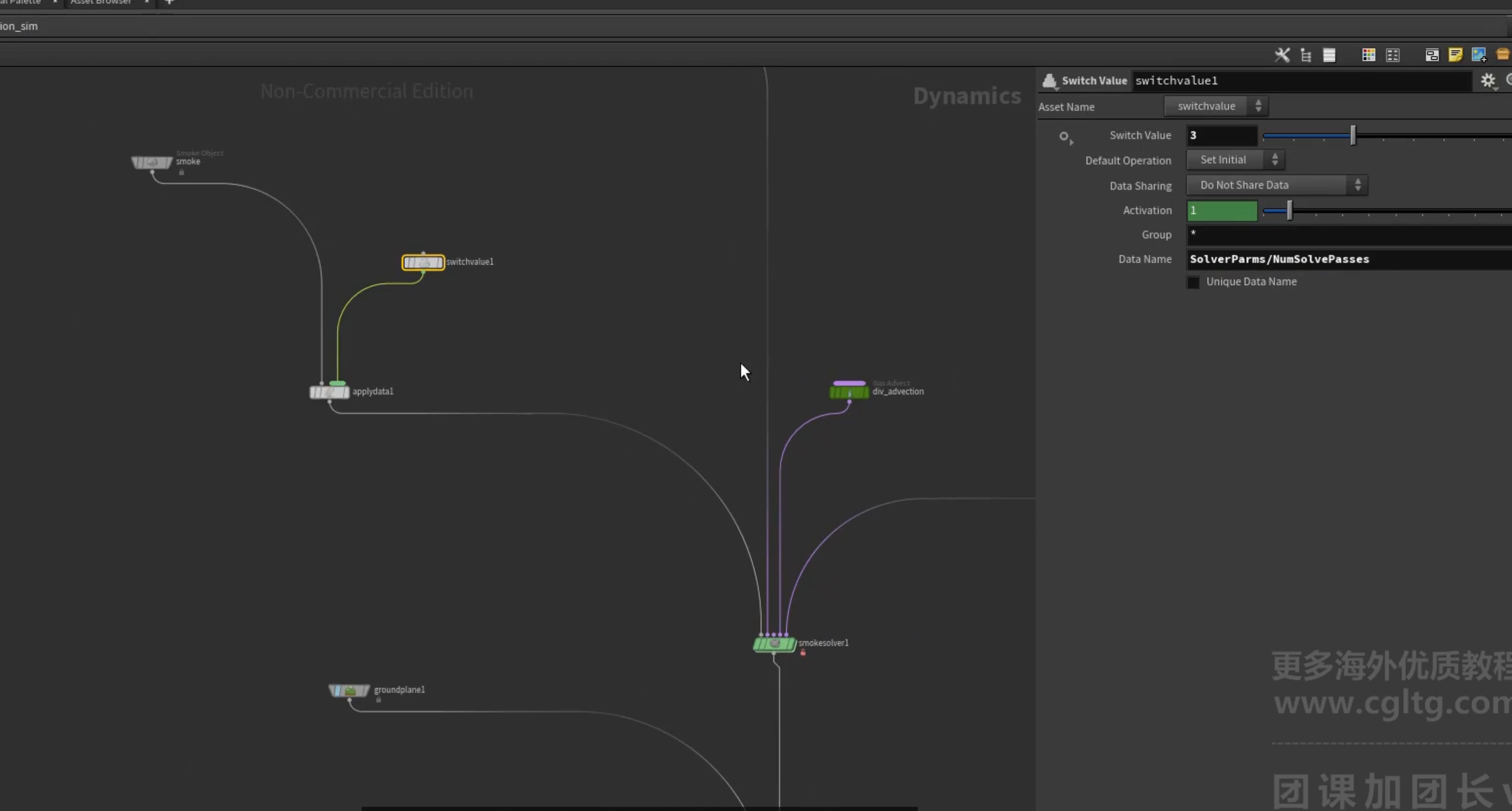Select the smokesolver1 node
The image size is (1512, 811).
click(774, 644)
